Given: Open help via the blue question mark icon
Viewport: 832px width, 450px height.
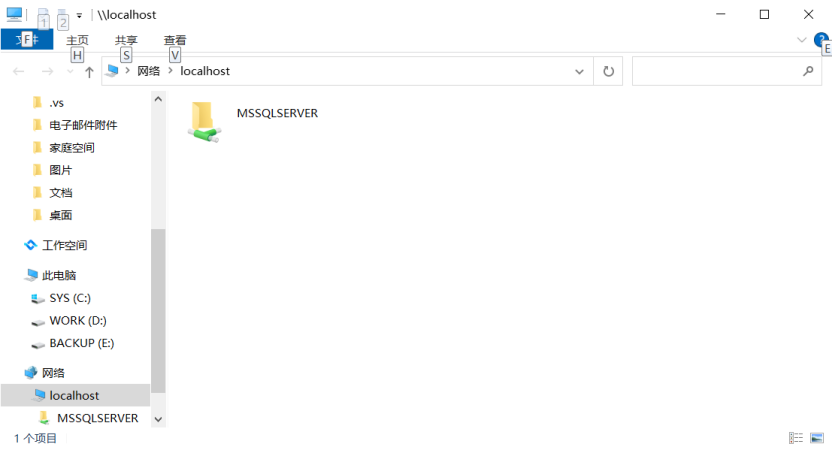Looking at the screenshot, I should click(x=821, y=40).
